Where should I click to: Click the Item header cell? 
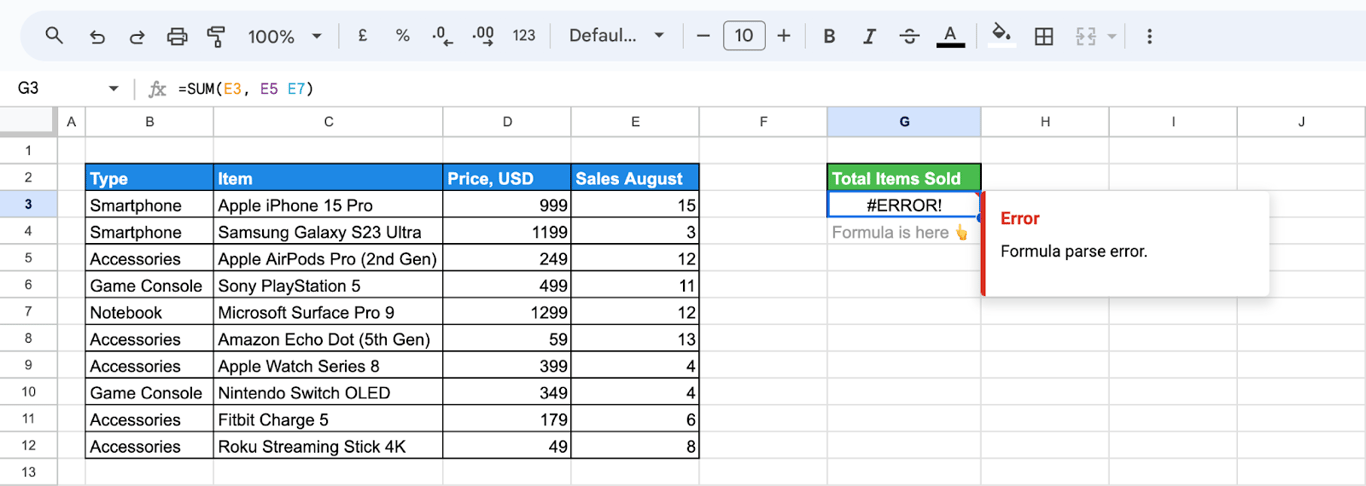(328, 178)
